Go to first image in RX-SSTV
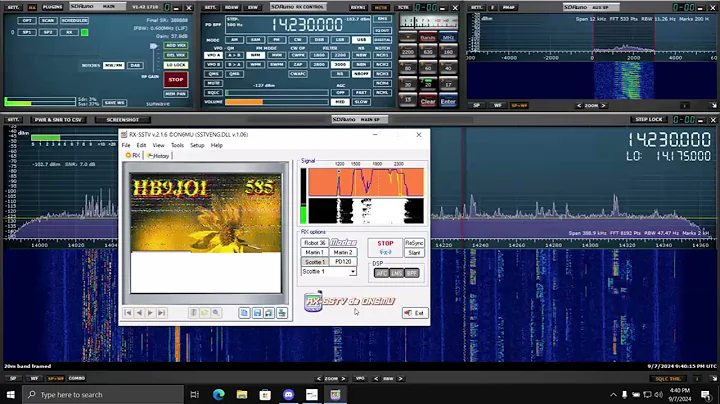The image size is (720, 404). point(128,313)
